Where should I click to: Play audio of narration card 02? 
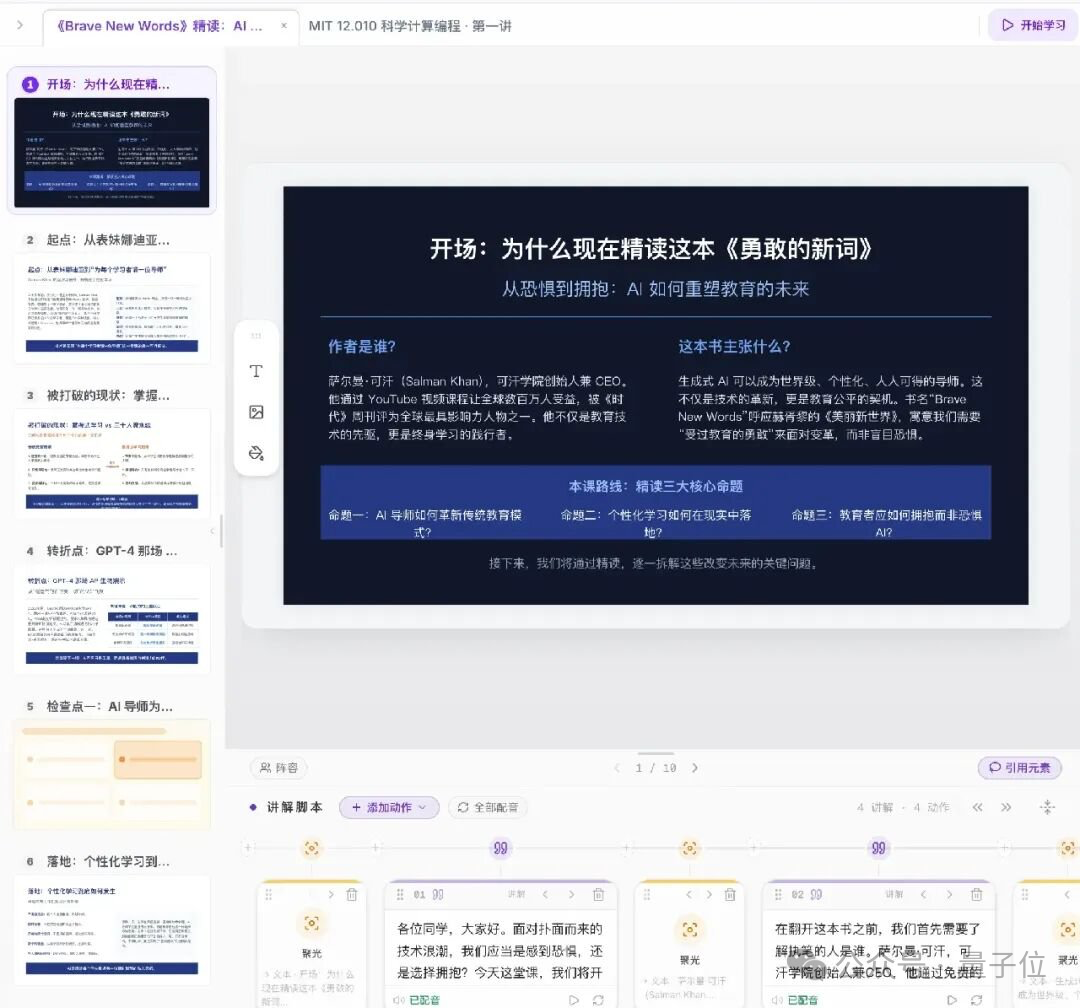[x=952, y=1000]
